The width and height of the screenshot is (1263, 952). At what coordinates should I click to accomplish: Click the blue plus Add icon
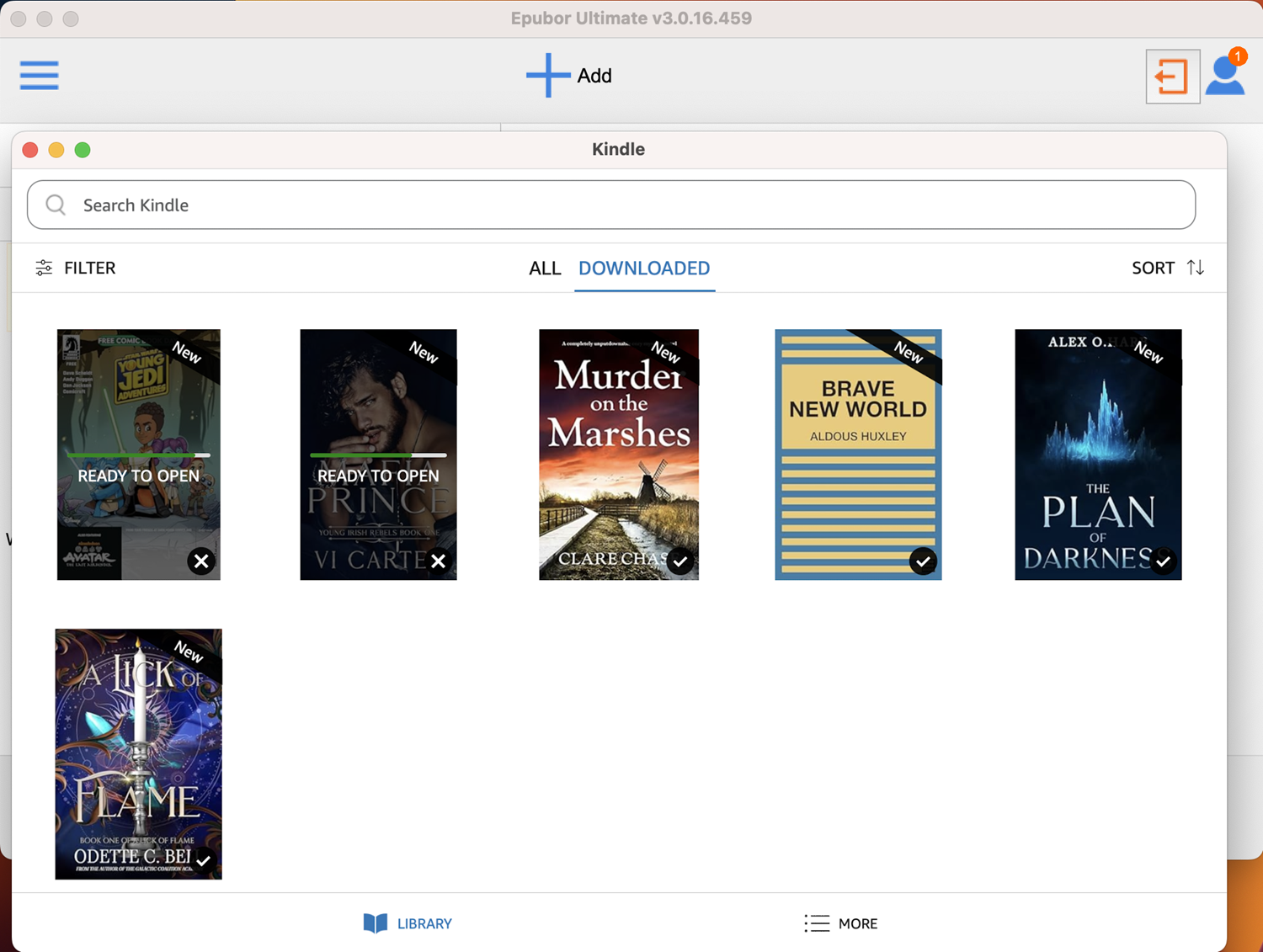(x=547, y=75)
